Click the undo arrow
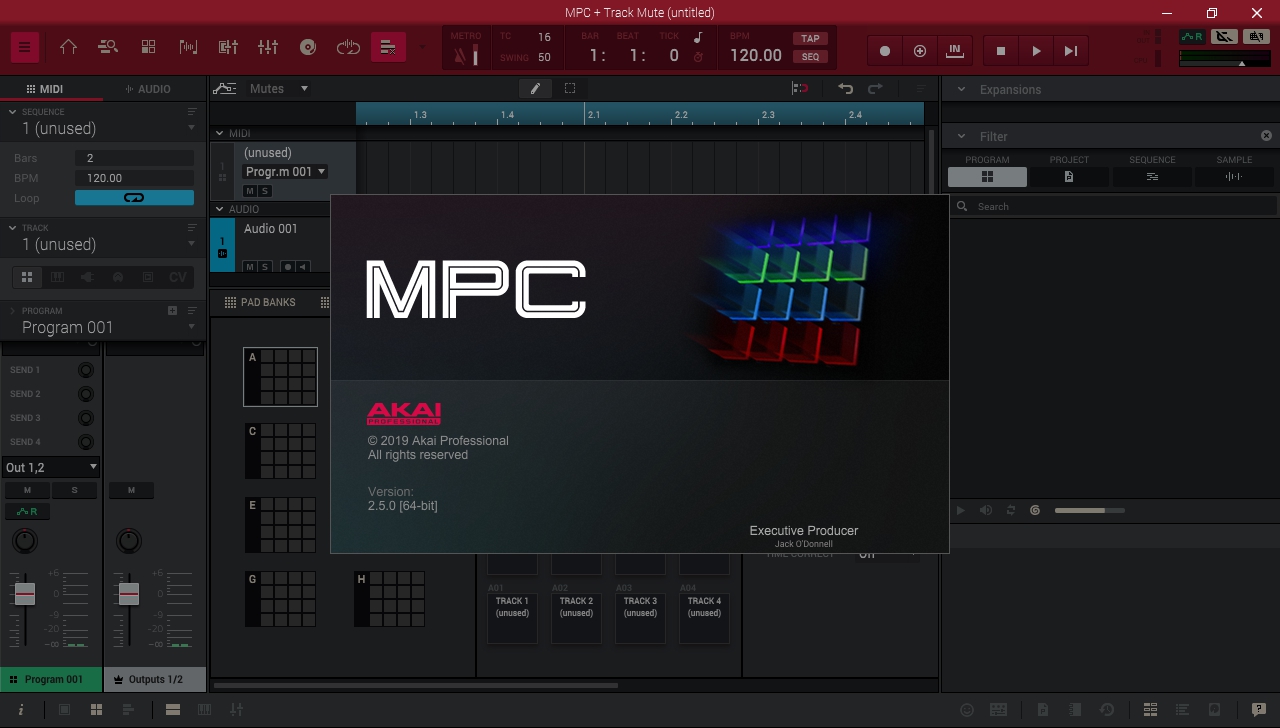This screenshot has height=728, width=1280. 845,88
